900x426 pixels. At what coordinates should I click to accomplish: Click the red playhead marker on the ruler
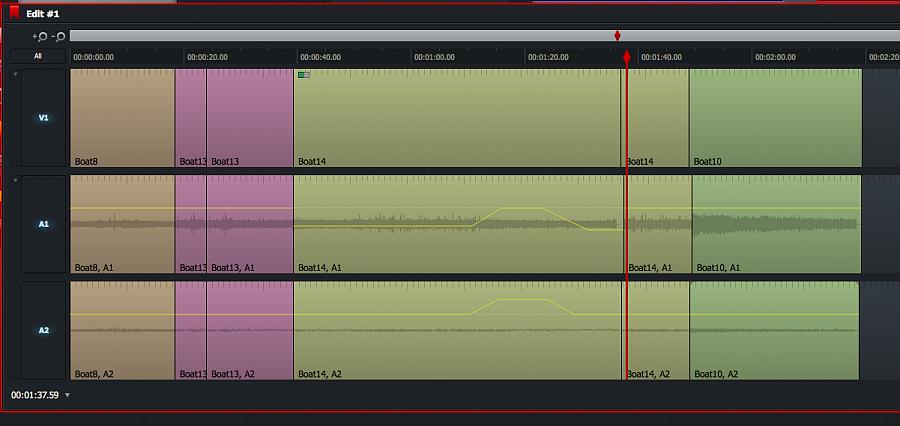pyautogui.click(x=627, y=57)
